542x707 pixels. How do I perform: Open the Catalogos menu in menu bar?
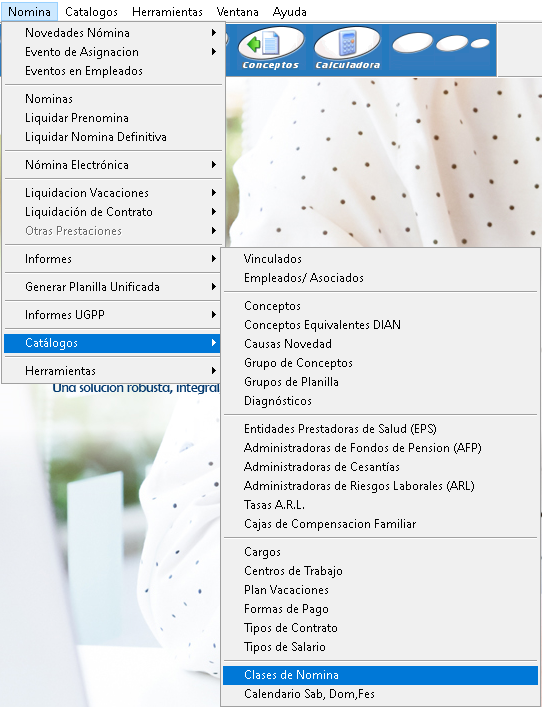click(x=92, y=12)
